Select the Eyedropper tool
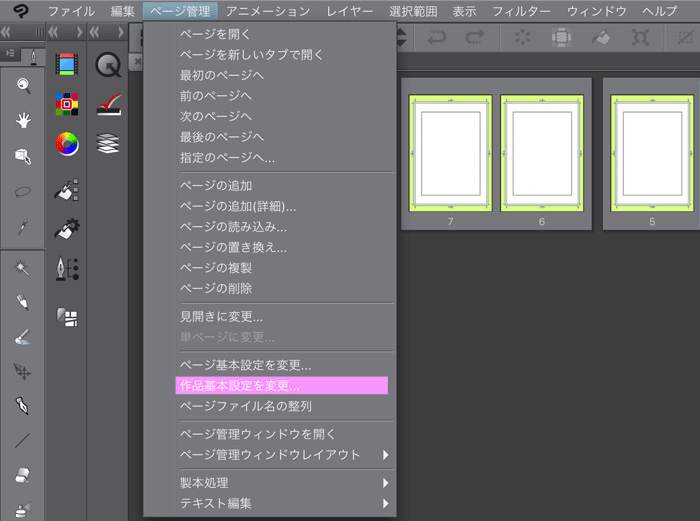The width and height of the screenshot is (700, 521). click(x=23, y=227)
